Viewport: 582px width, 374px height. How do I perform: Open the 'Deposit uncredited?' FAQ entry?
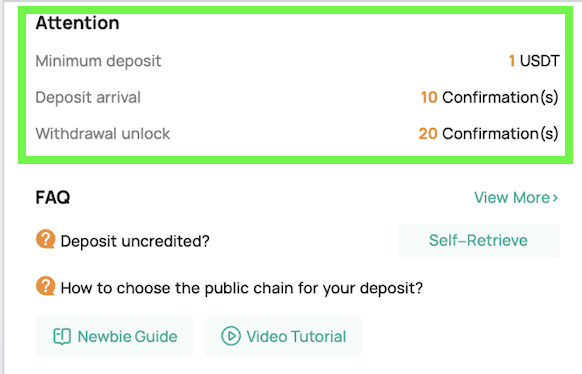coord(135,241)
